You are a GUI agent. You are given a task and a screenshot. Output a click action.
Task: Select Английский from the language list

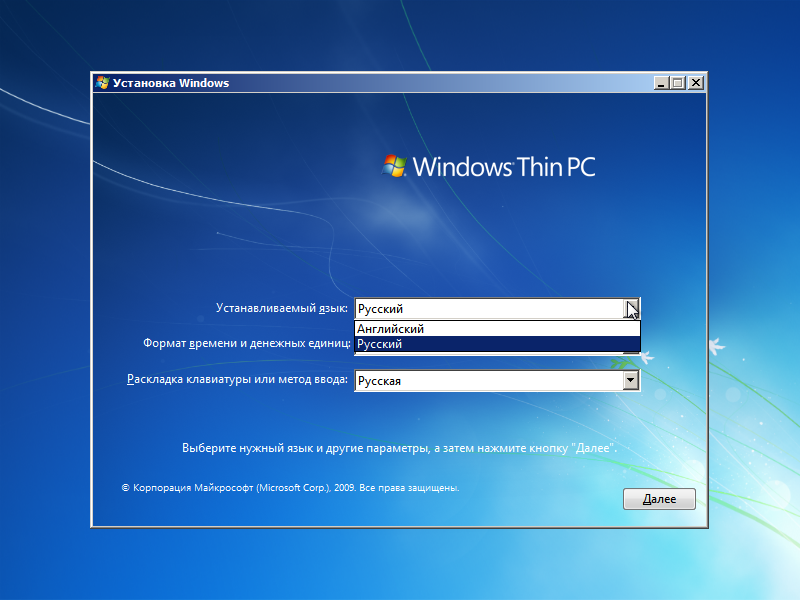[497, 329]
